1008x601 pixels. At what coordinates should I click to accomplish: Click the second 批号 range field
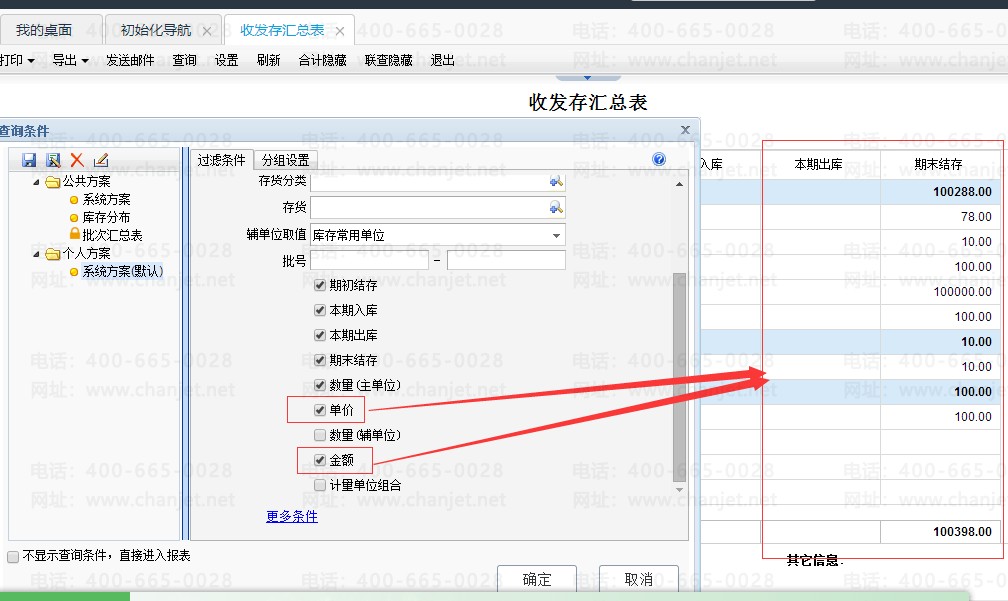pyautogui.click(x=506, y=260)
